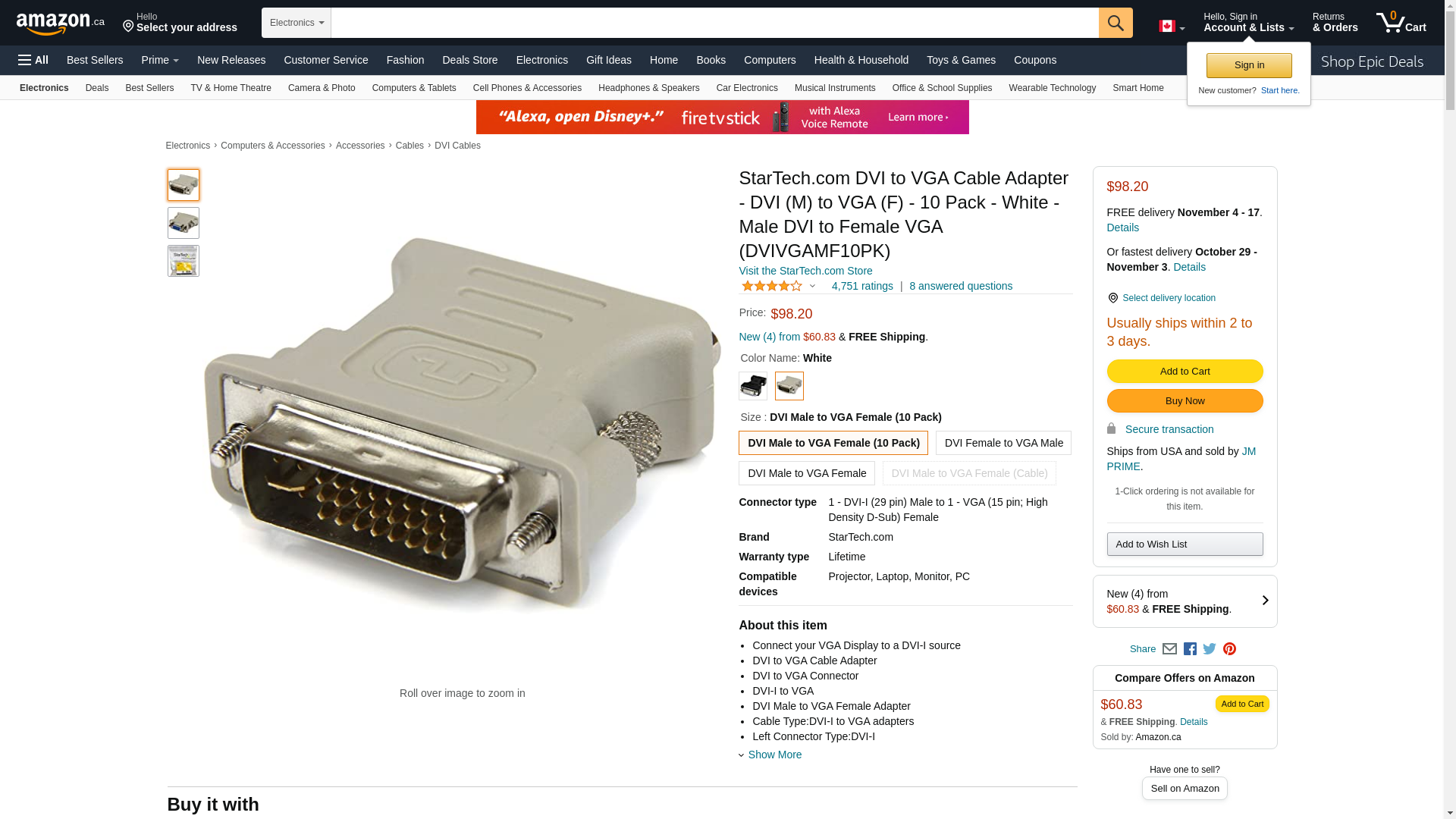Share the product on Facebook
The width and height of the screenshot is (1456, 819).
(x=1190, y=649)
